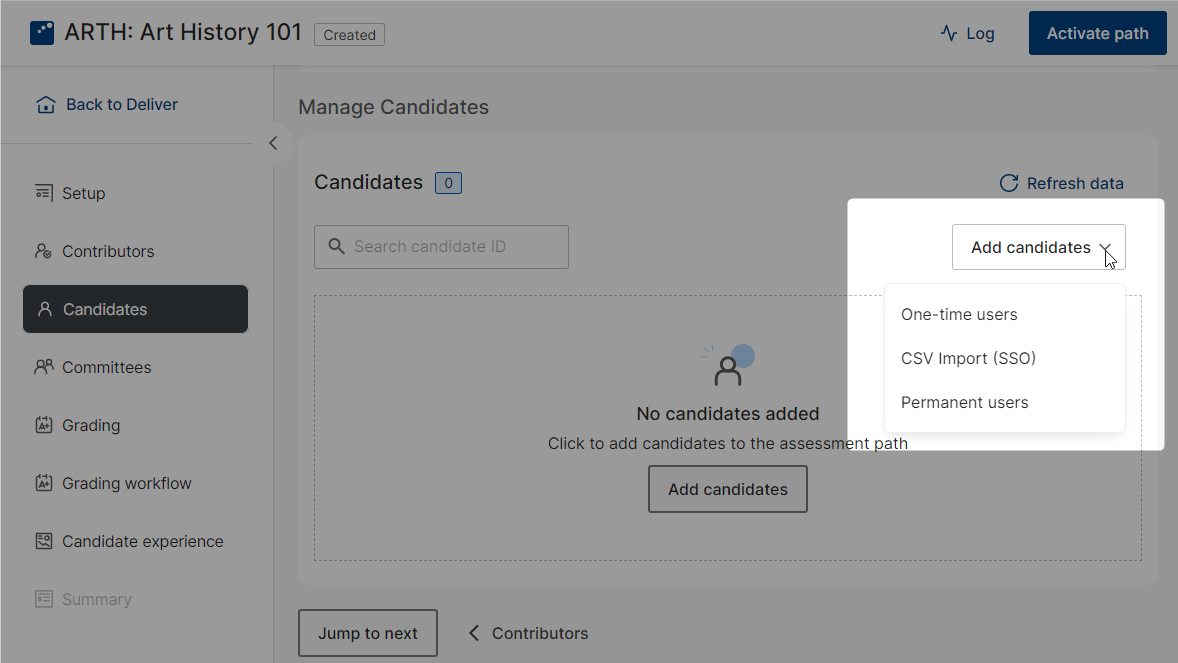The height and width of the screenshot is (663, 1178).
Task: Click the magnifier icon in search field
Action: tap(337, 246)
